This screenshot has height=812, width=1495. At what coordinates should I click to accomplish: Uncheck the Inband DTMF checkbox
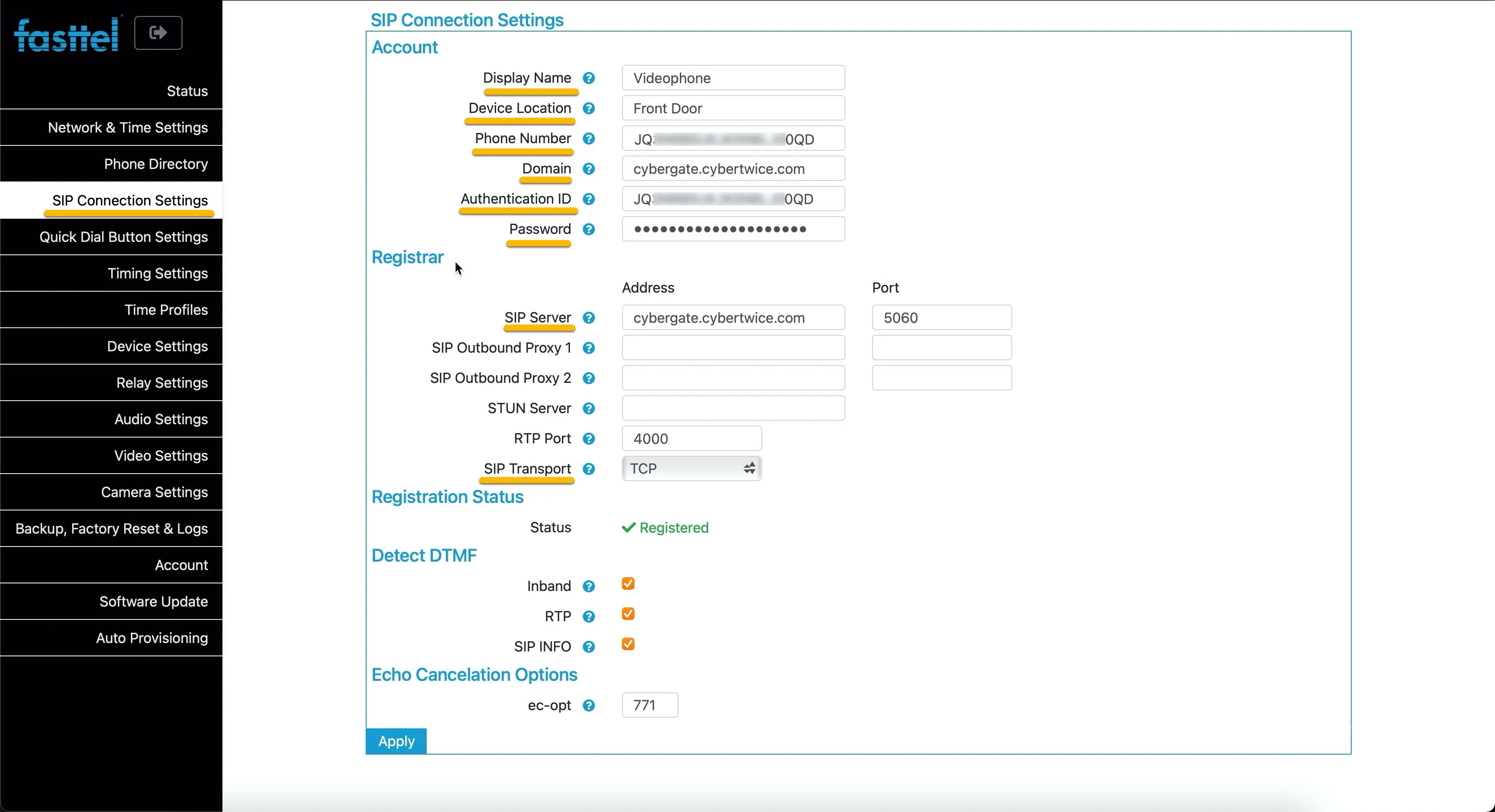(628, 583)
